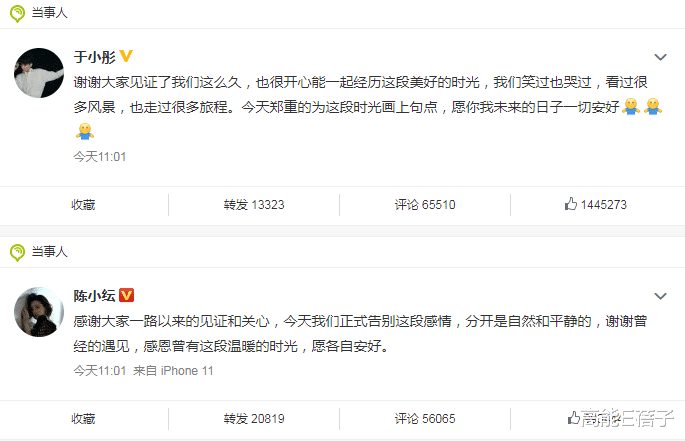Click the yellow V verified badge beside 于小彤
Viewport: 685px width, 441px height.
[126, 56]
